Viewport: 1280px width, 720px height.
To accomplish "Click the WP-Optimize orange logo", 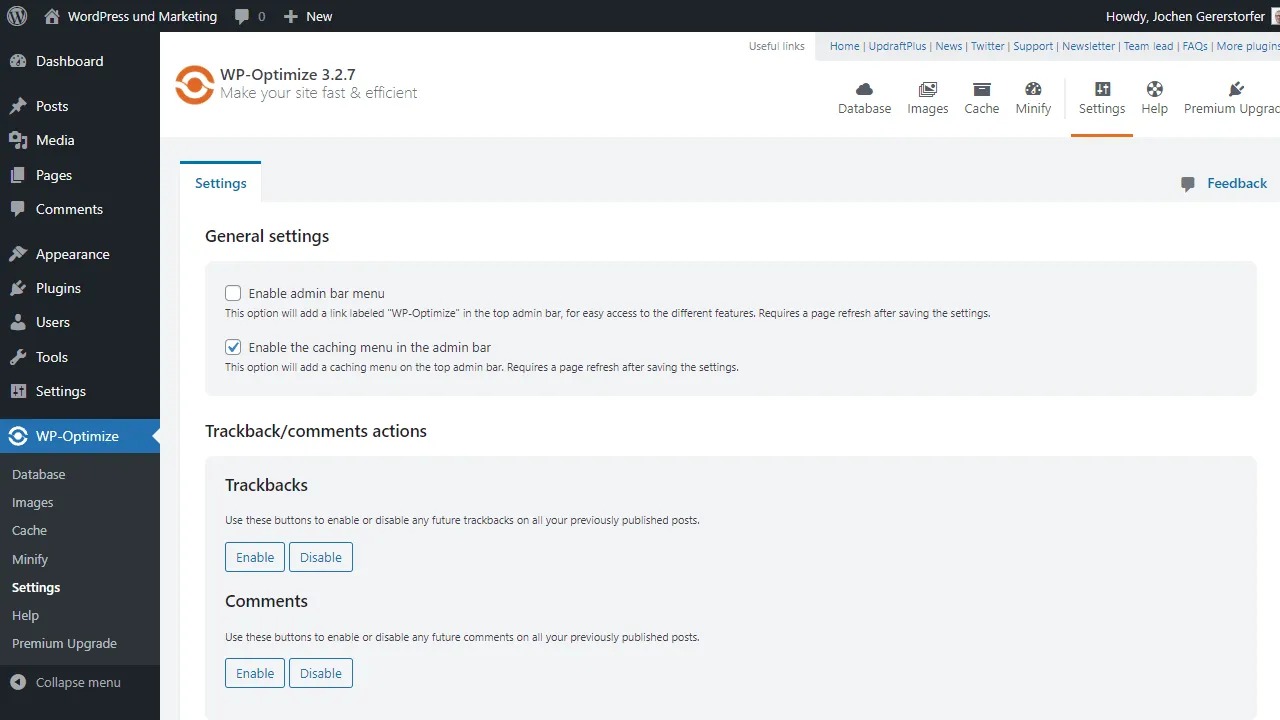I will (194, 84).
